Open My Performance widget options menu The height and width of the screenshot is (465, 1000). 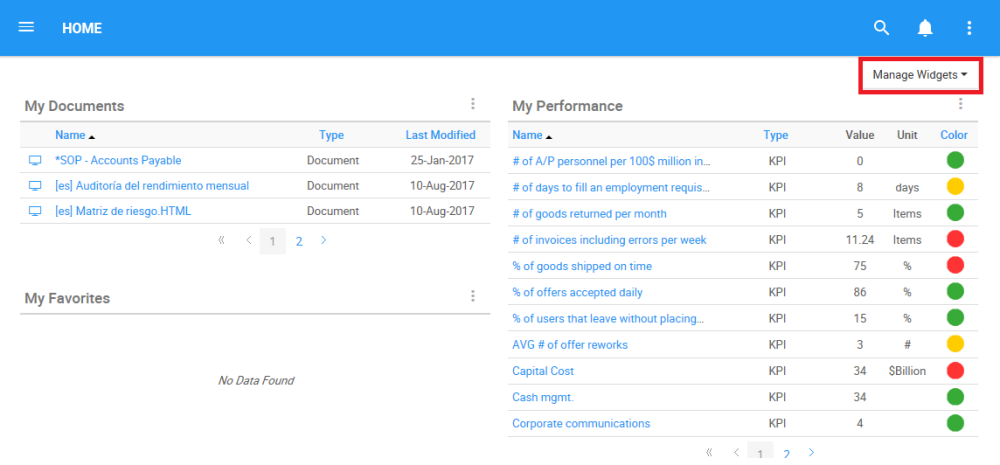tap(960, 104)
